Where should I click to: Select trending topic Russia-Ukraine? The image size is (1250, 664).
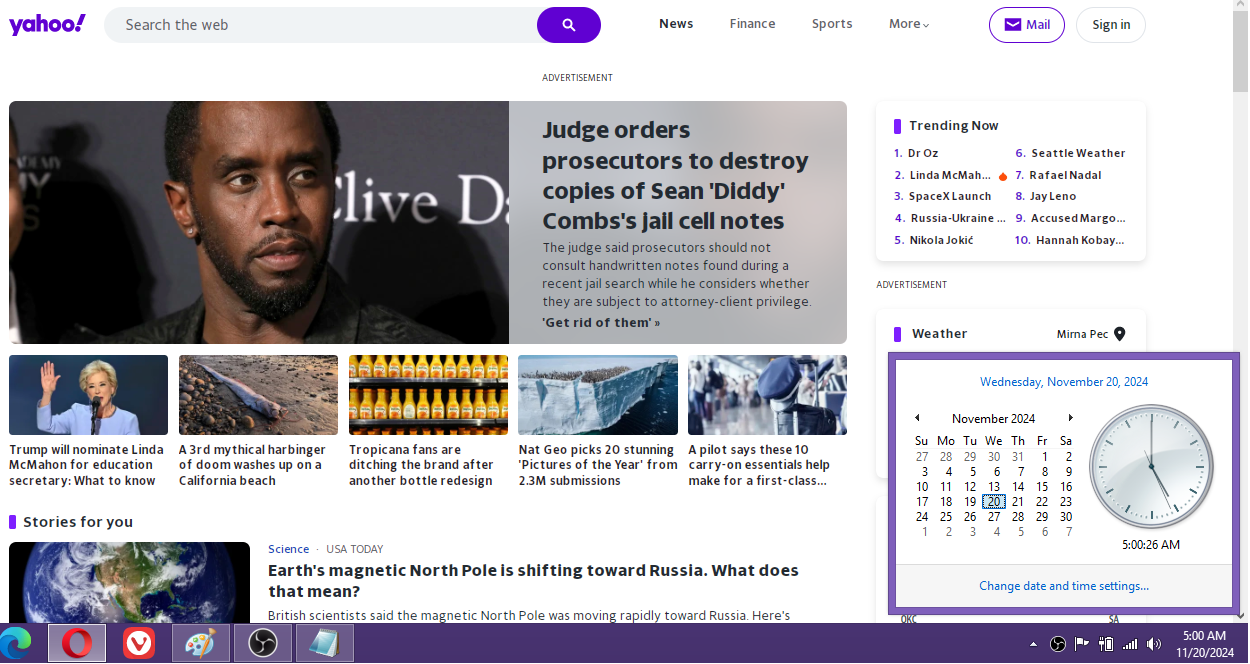click(x=958, y=218)
